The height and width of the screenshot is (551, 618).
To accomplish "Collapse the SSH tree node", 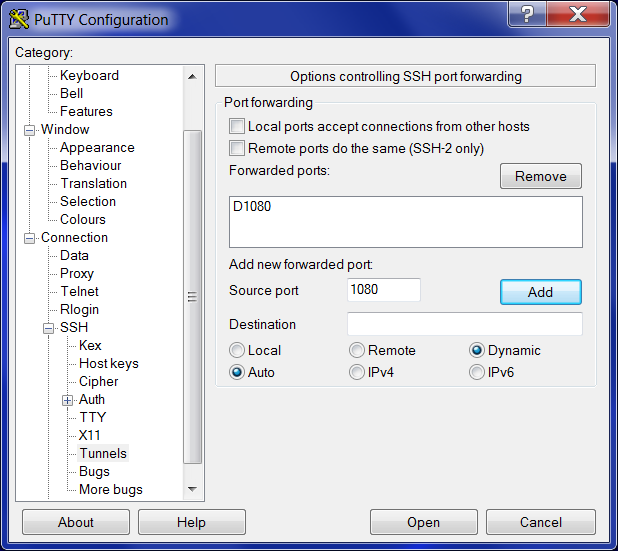I will click(x=48, y=328).
